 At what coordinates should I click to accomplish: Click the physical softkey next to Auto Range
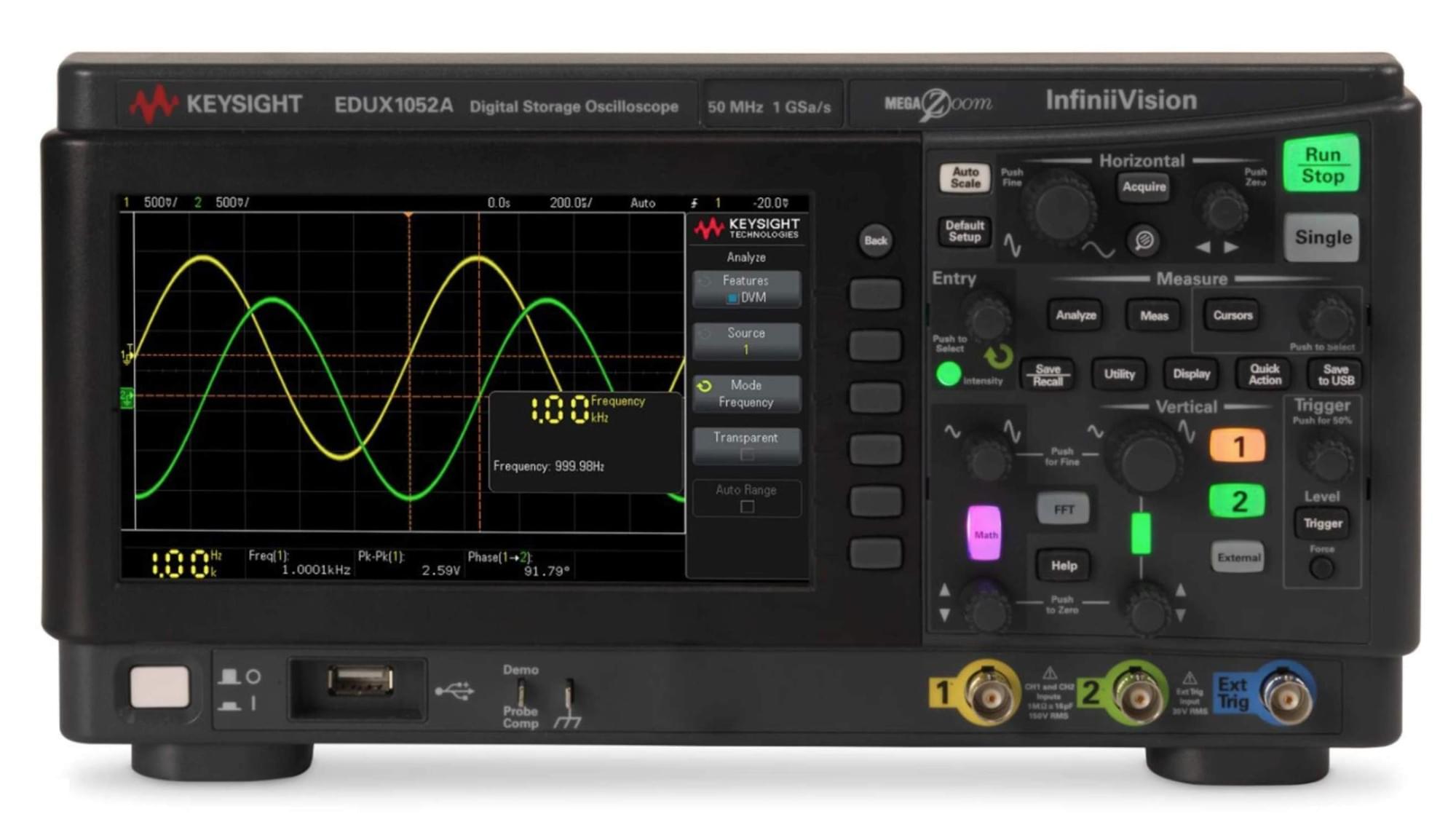[x=875, y=502]
